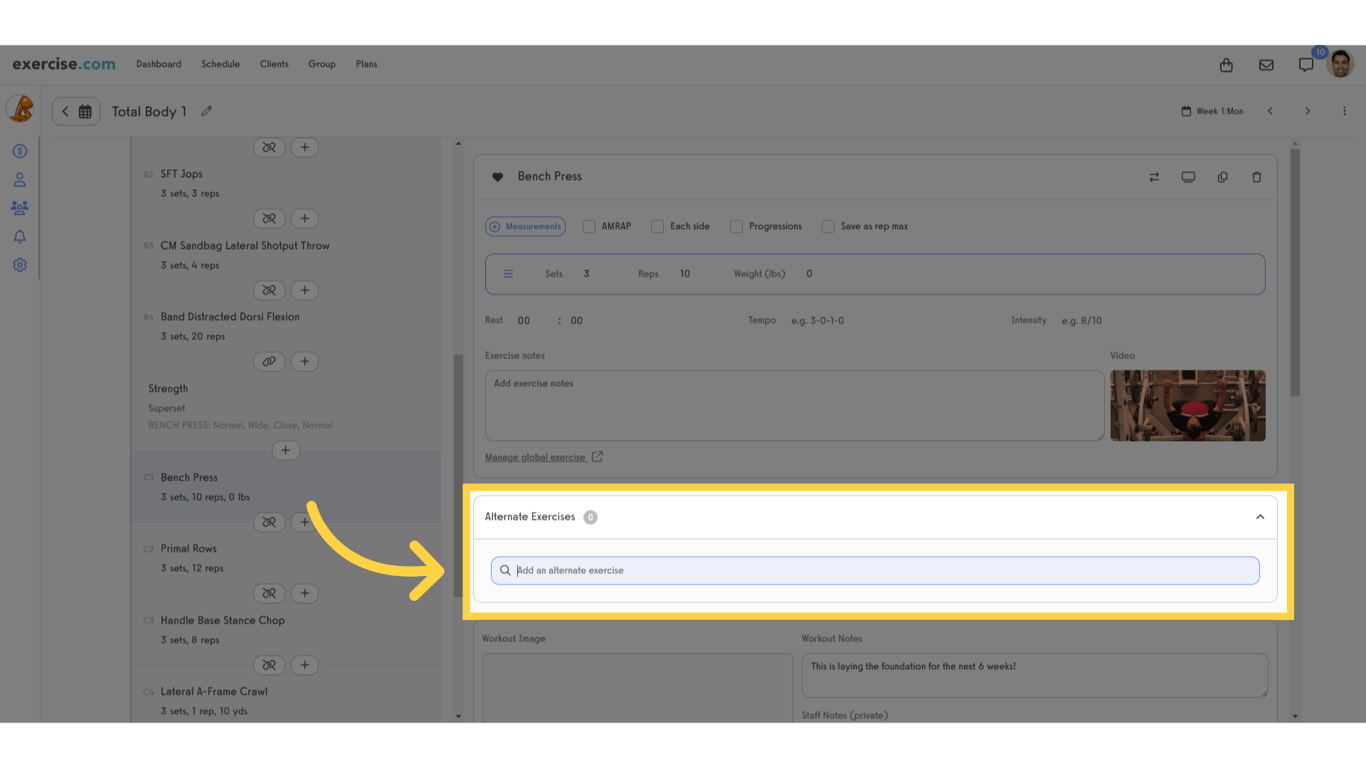Open the user profile avatar
The image size is (1366, 768).
tap(1340, 64)
